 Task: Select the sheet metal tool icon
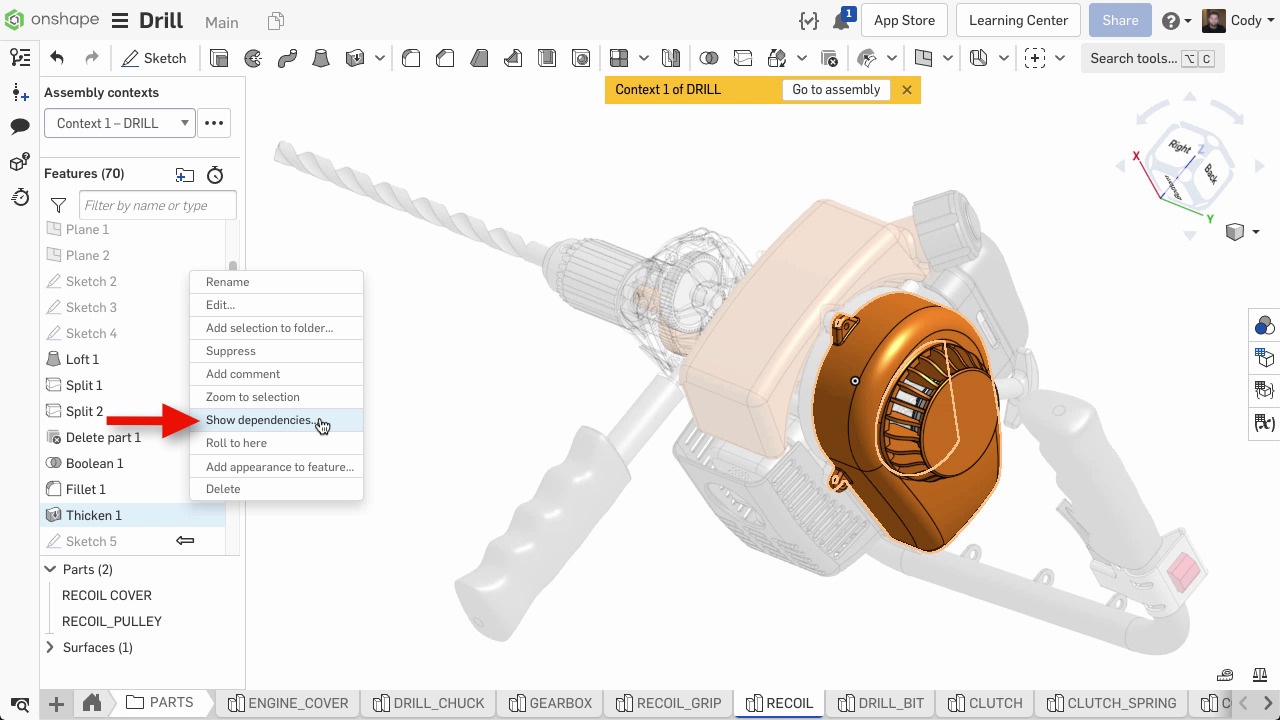[979, 58]
